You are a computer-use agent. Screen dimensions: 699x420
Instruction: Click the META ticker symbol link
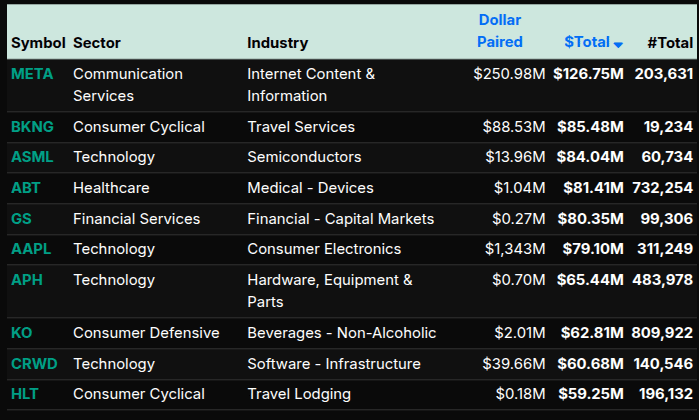32,74
